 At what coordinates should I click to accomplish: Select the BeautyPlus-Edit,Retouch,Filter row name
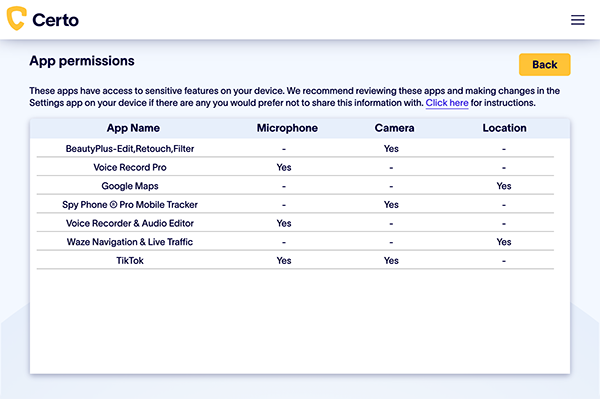coord(130,149)
